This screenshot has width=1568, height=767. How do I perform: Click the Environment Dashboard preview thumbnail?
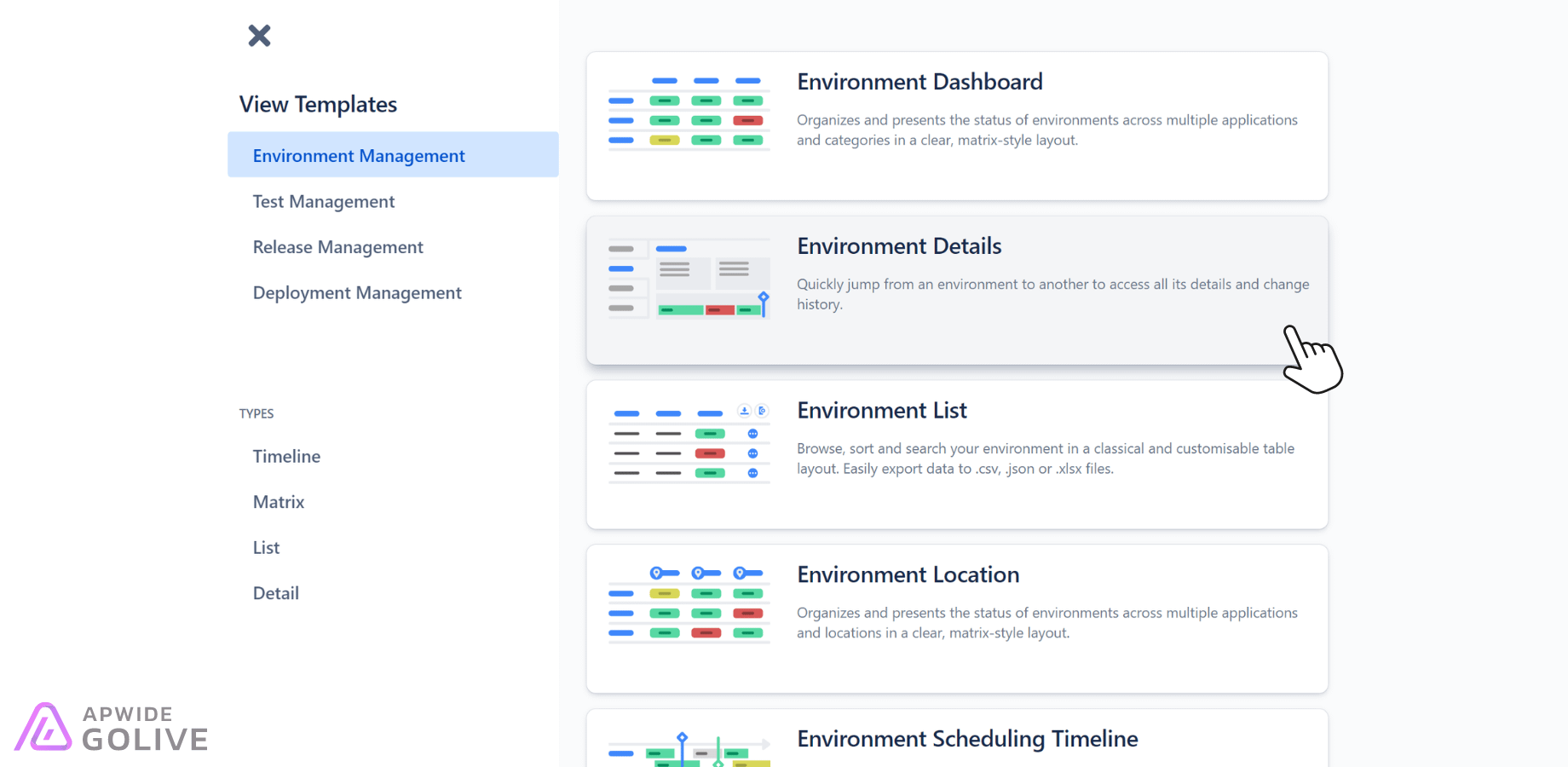pos(689,112)
